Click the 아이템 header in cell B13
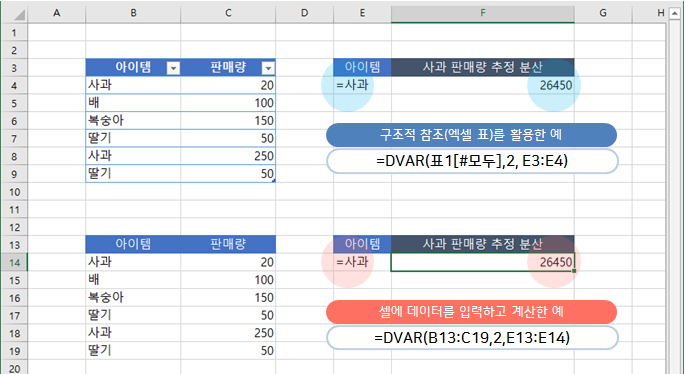 (x=133, y=244)
